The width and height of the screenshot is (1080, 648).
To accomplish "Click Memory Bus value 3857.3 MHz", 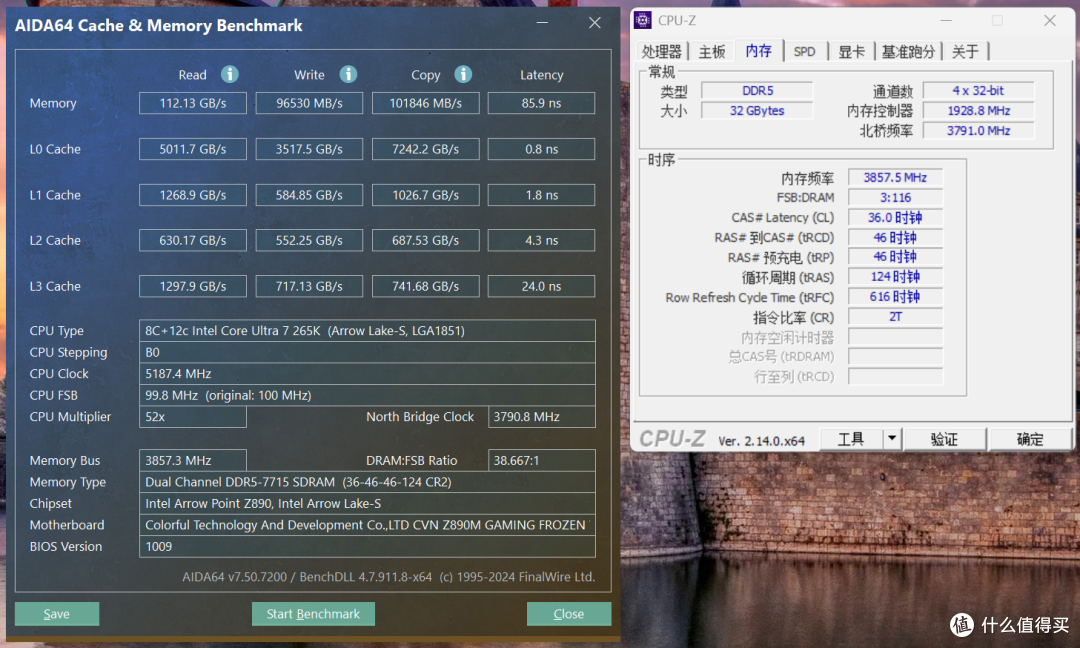I will (x=193, y=460).
